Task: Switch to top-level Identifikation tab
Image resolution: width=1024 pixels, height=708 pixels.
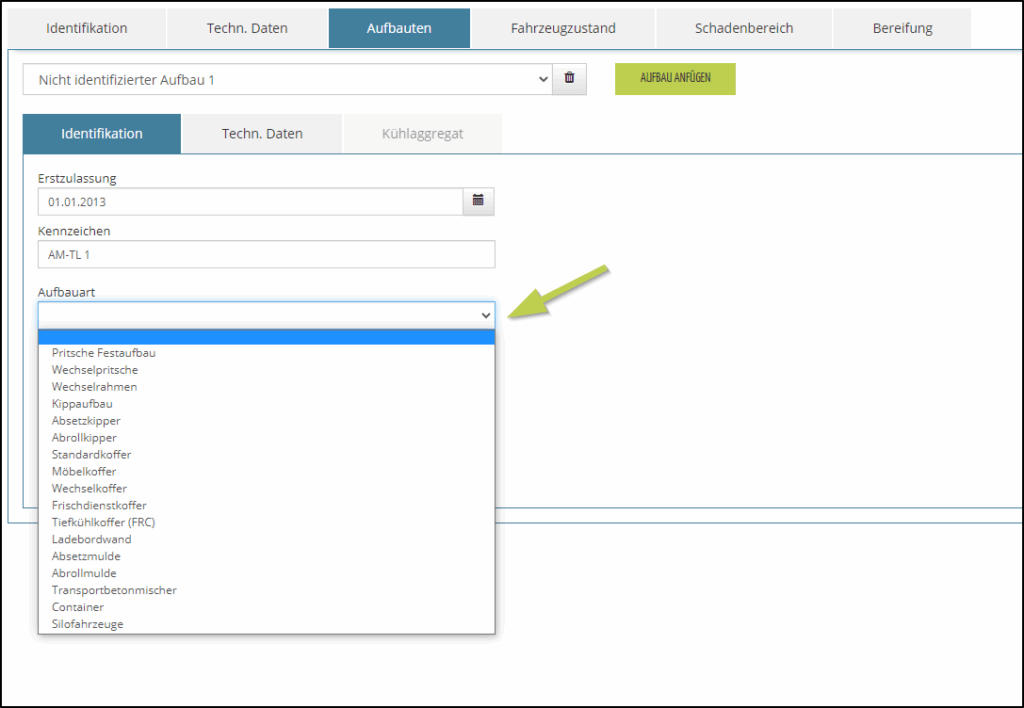Action: 87,28
